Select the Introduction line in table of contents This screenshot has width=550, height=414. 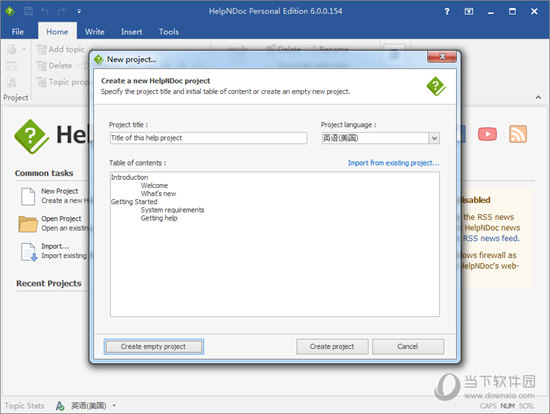pyautogui.click(x=129, y=177)
